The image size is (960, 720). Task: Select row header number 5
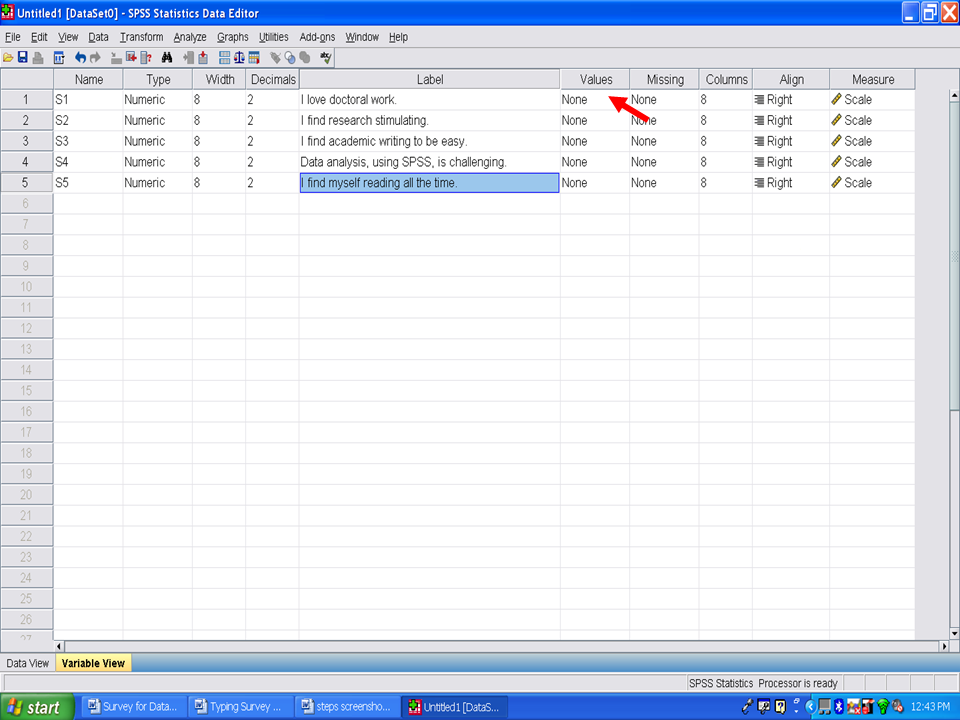[x=26, y=183]
